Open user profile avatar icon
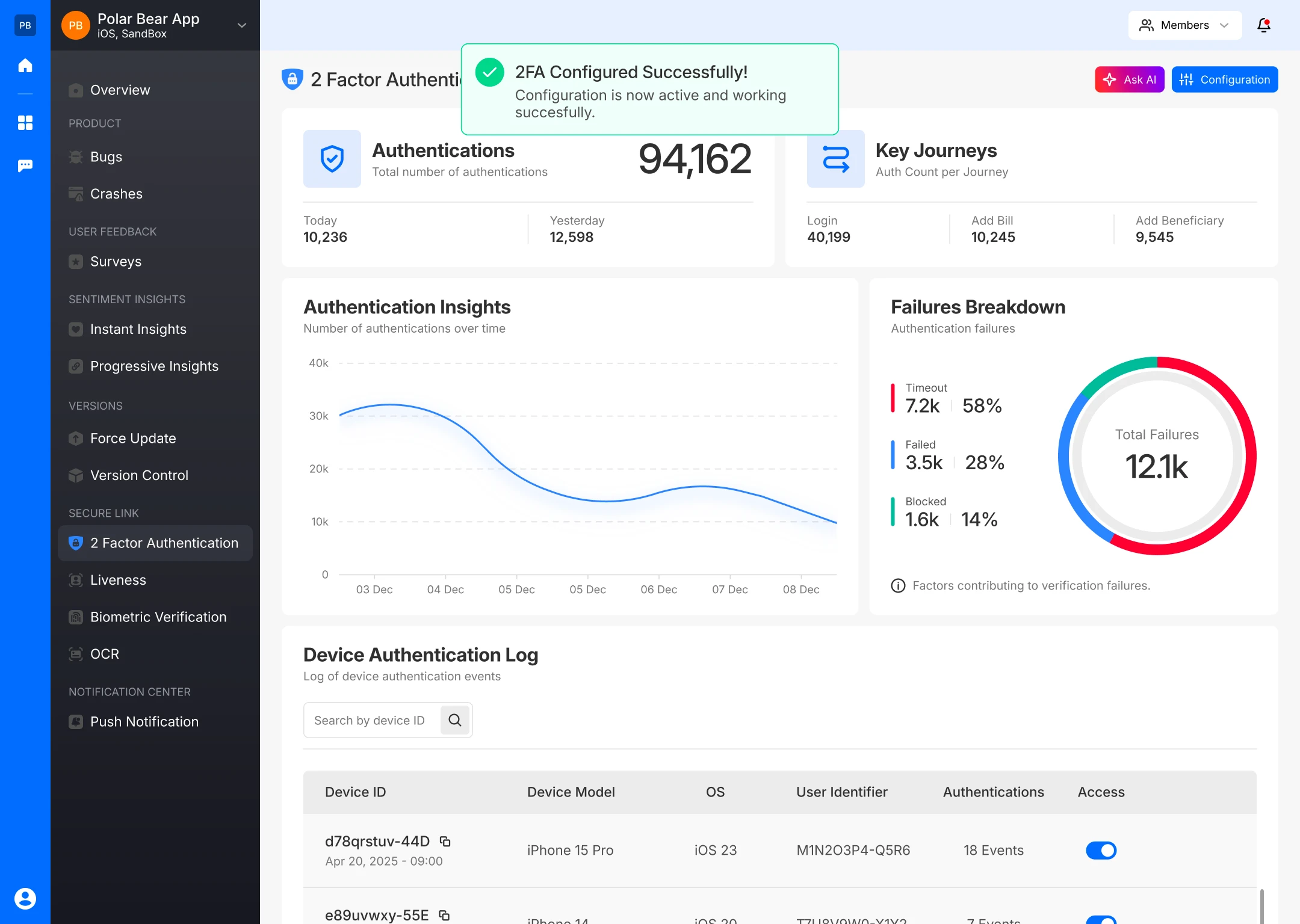Screen dimensions: 1300x924 point(25,898)
